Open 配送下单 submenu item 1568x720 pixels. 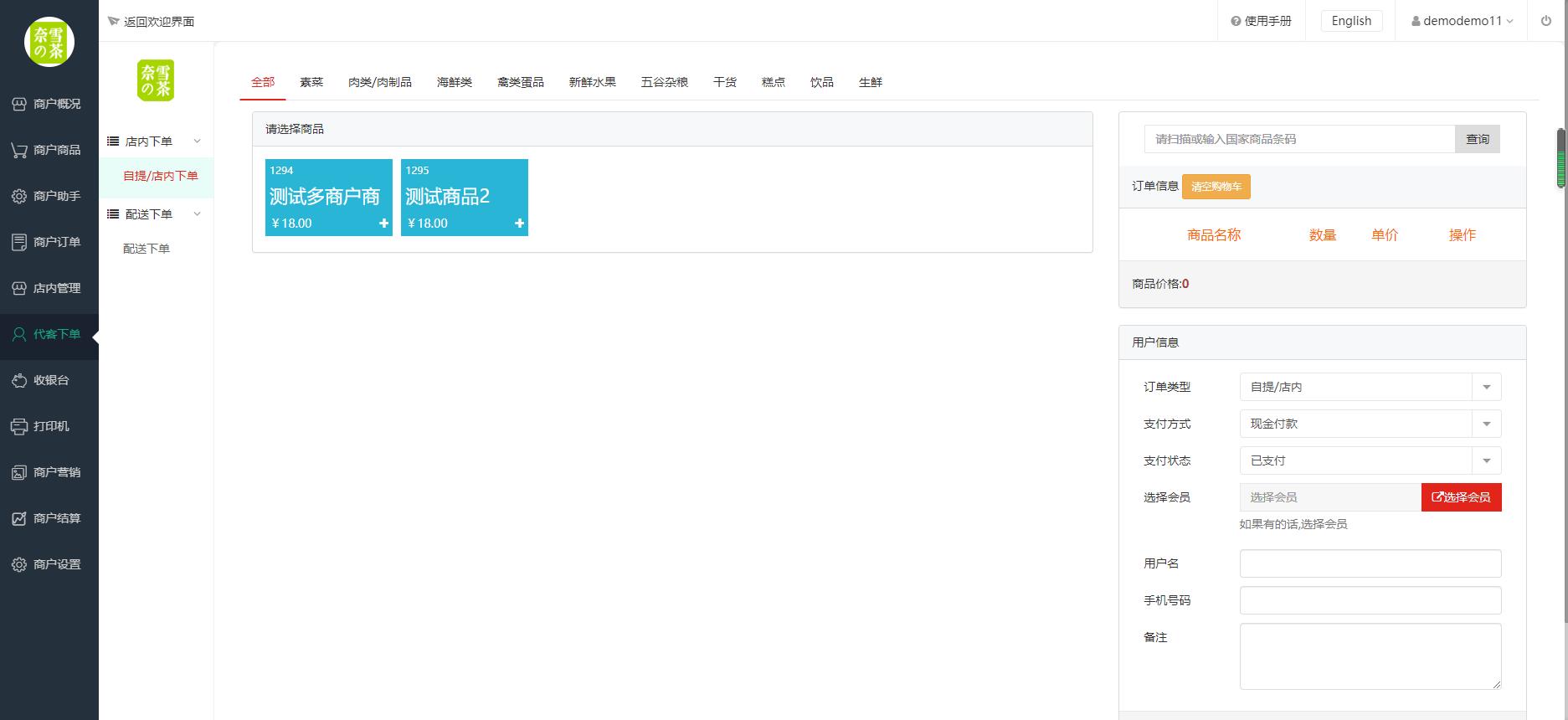coord(147,249)
